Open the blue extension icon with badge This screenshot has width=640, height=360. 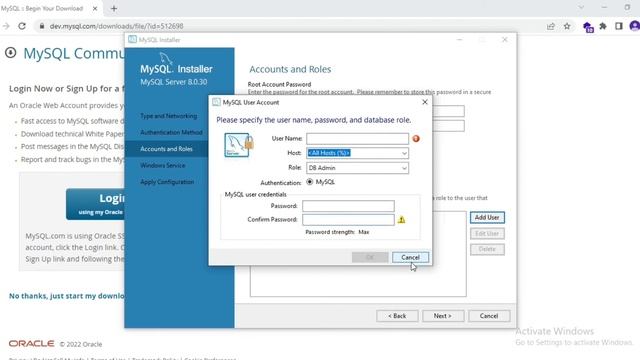point(588,27)
